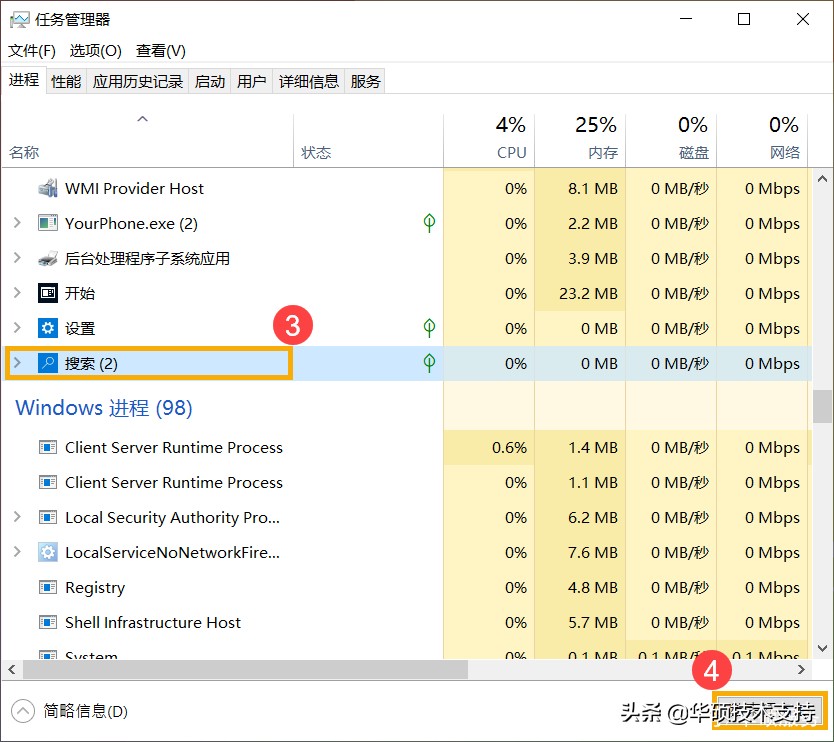This screenshot has width=834, height=742.
Task: Click the 搜索 magnifier icon
Action: [48, 362]
